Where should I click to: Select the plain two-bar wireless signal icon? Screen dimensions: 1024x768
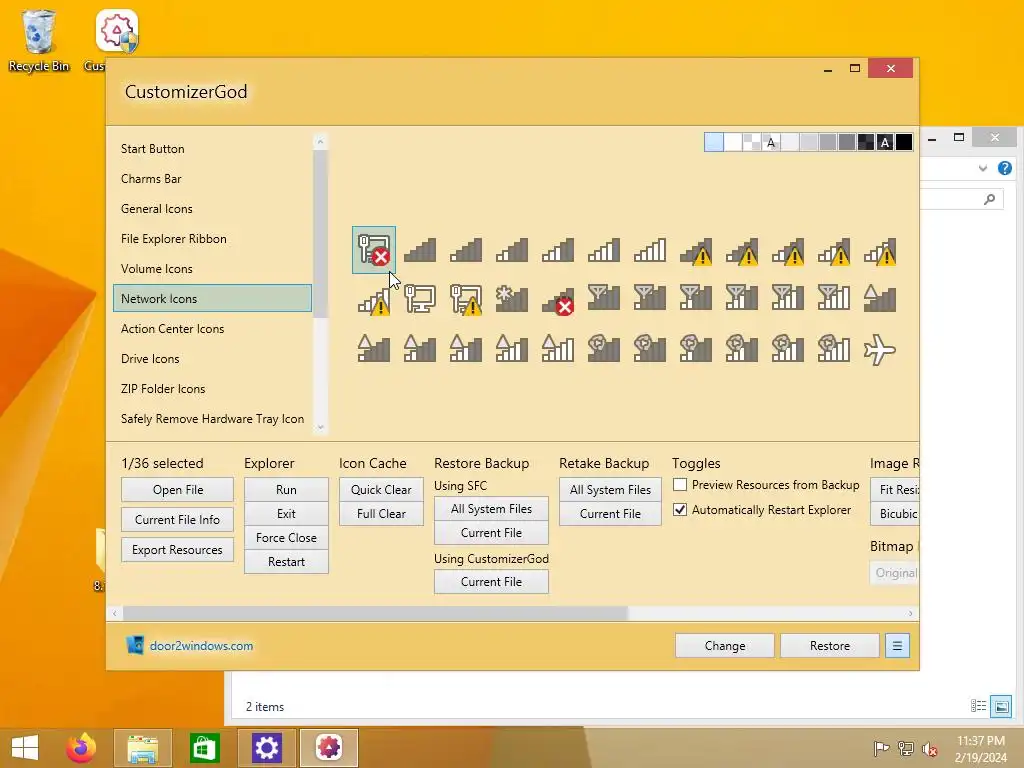click(512, 250)
